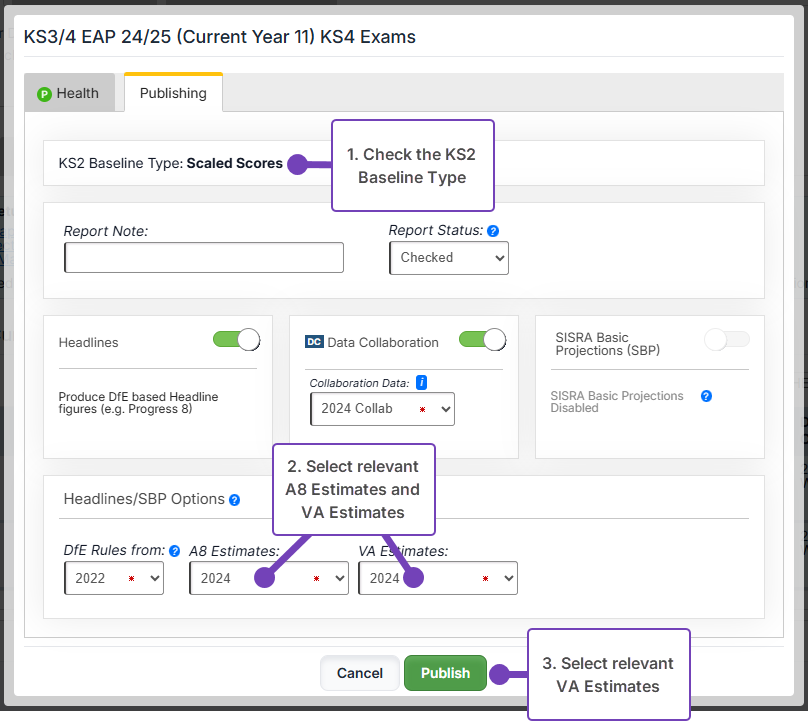Open the Report Status dropdown
The image size is (808, 723).
pyautogui.click(x=448, y=258)
